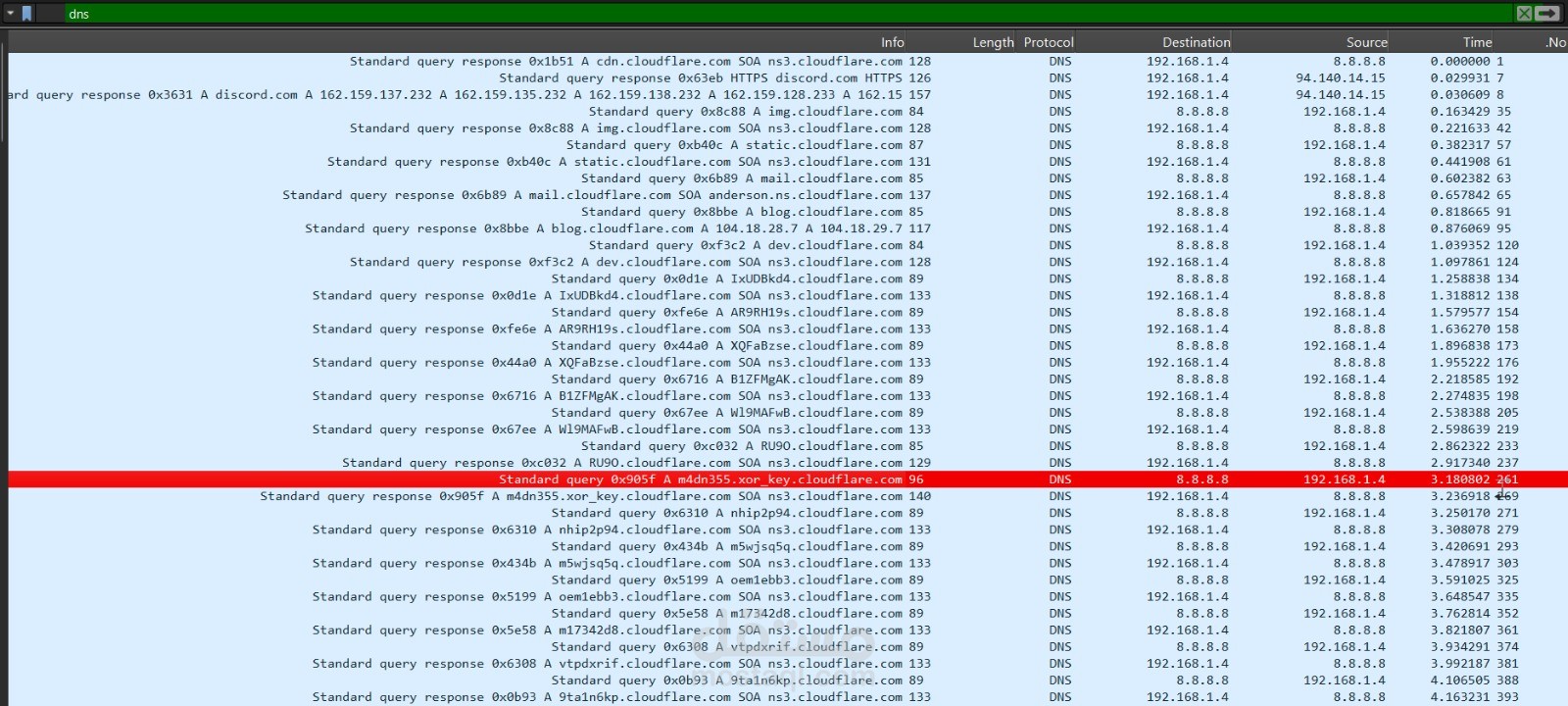
Task: Select the highlighted m4dn355.xor_key.cloudflare.com query row
Action: click(788, 479)
